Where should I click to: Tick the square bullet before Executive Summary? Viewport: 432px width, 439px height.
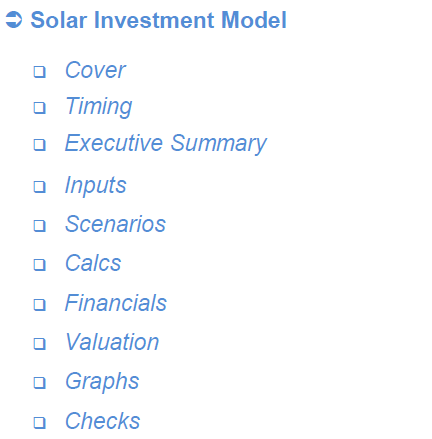pos(39,145)
